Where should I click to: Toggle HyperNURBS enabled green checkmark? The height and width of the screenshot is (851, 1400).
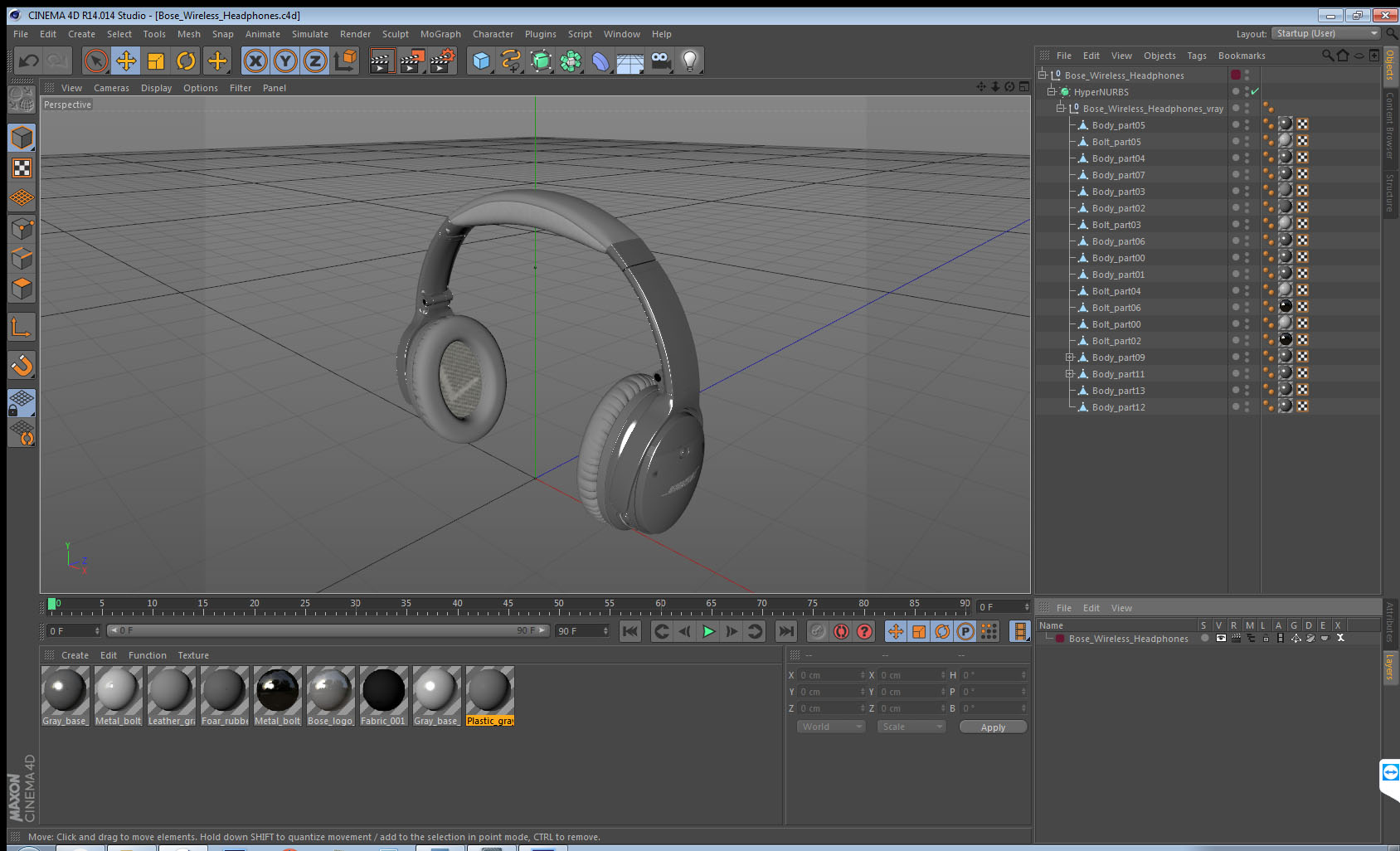click(1255, 91)
